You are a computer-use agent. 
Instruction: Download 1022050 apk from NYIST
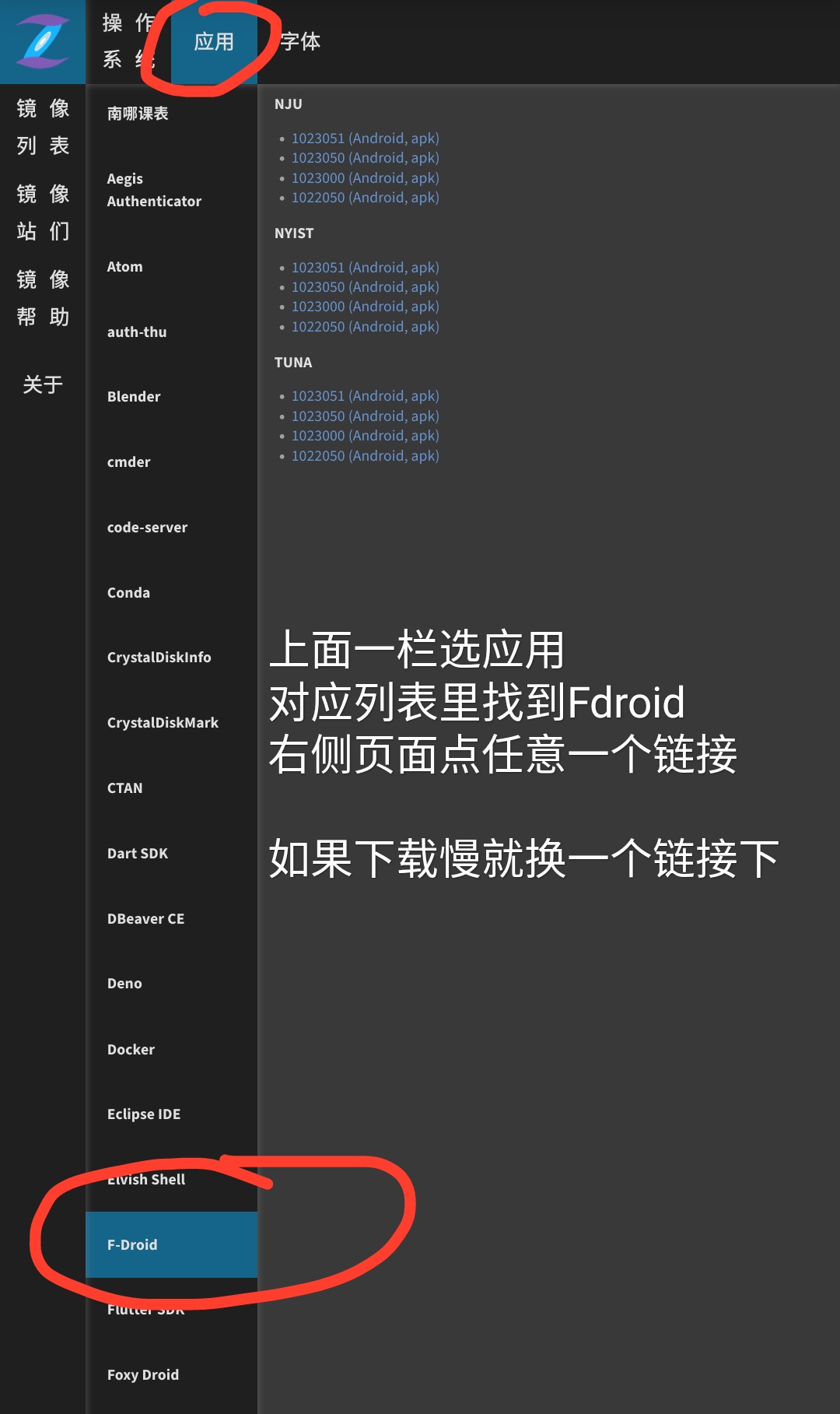pos(366,326)
